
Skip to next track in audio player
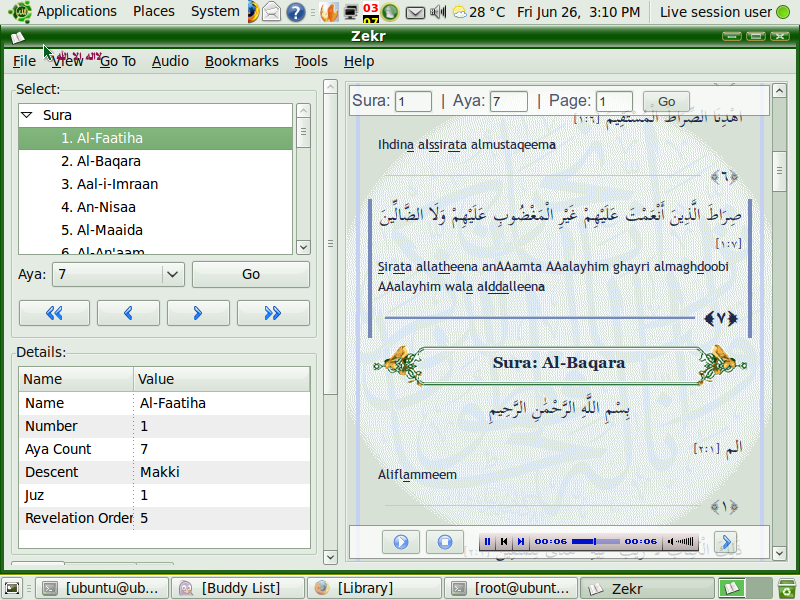point(521,542)
